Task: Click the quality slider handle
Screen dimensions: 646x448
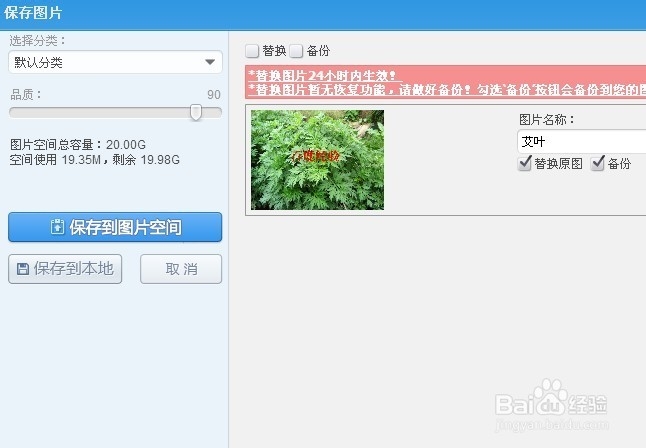Action: (196, 112)
